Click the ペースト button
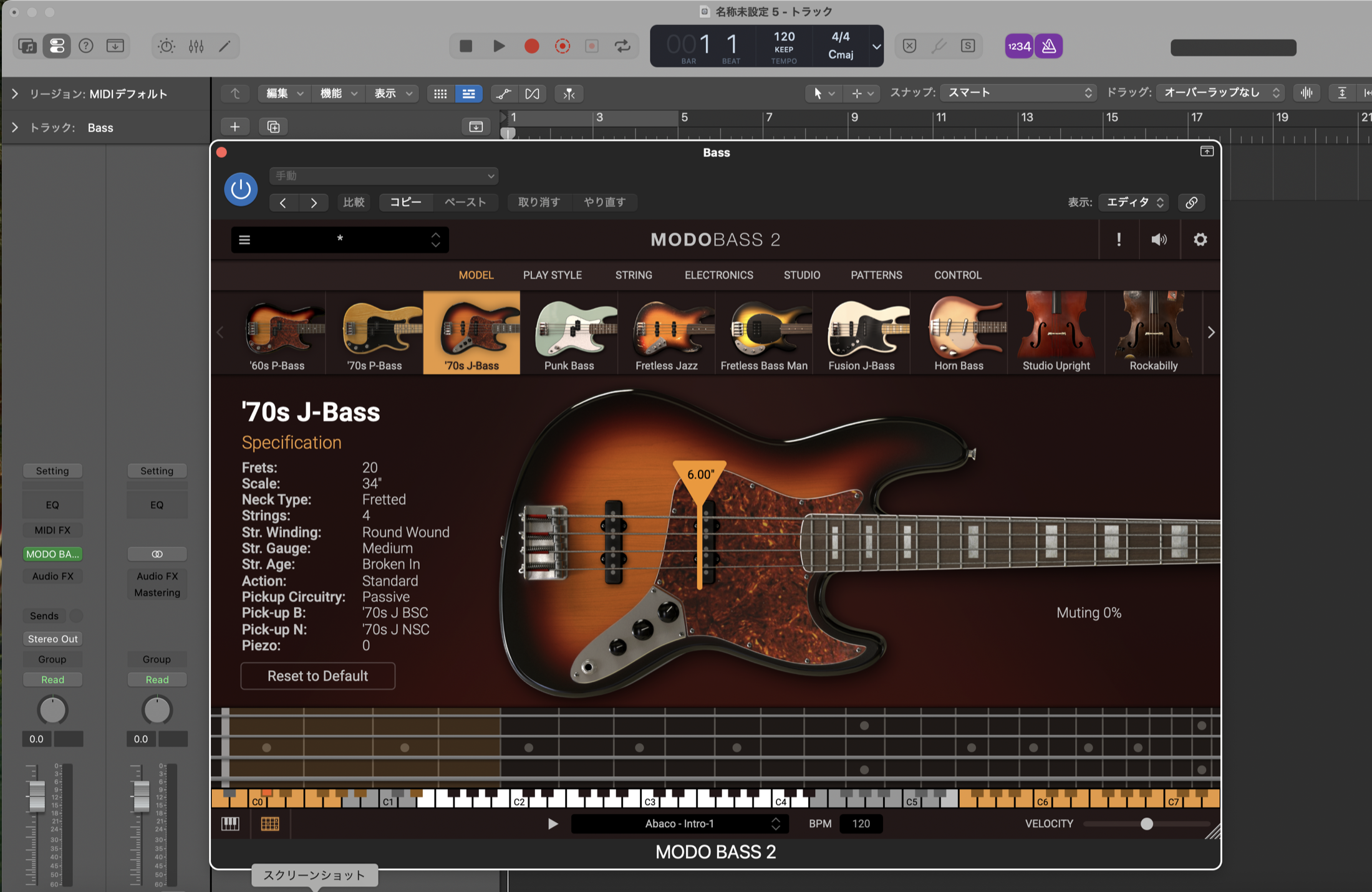This screenshot has width=1372, height=892. coord(465,202)
